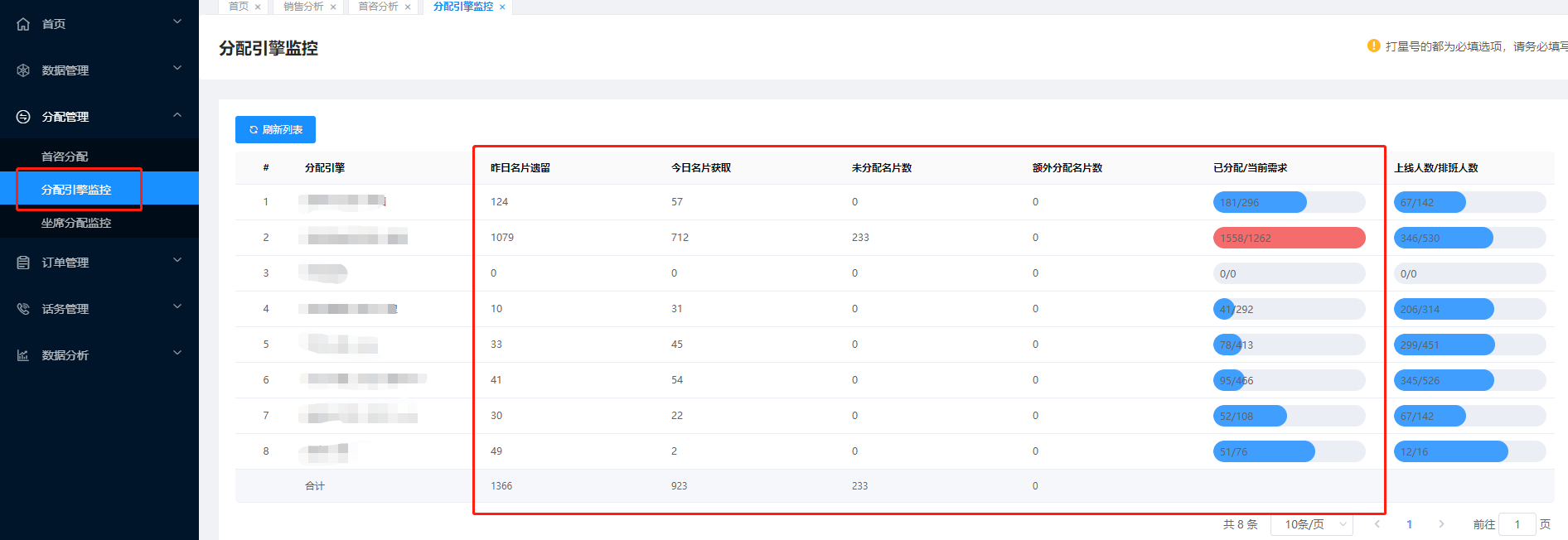Go to previous page arrow
The image size is (1568, 540).
click(x=1377, y=524)
